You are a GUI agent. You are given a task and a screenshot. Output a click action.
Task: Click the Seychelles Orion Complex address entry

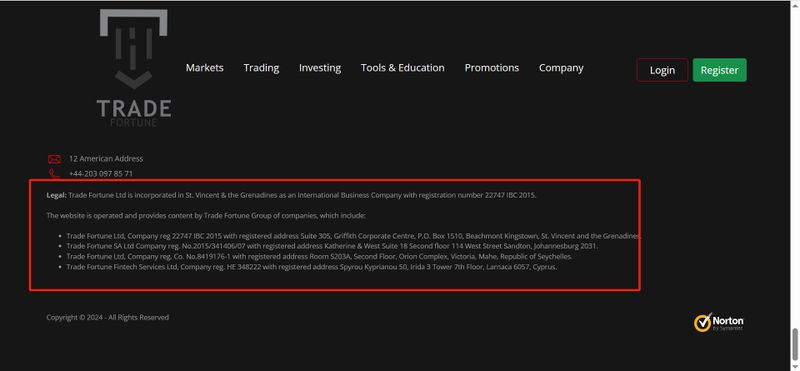click(x=319, y=256)
